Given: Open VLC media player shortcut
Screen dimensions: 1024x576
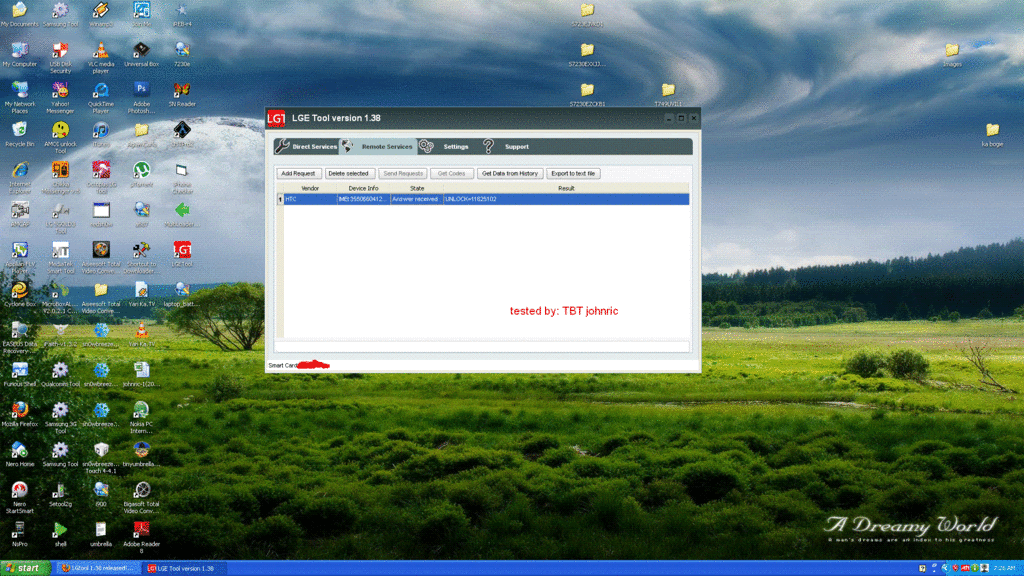Looking at the screenshot, I should click(101, 58).
